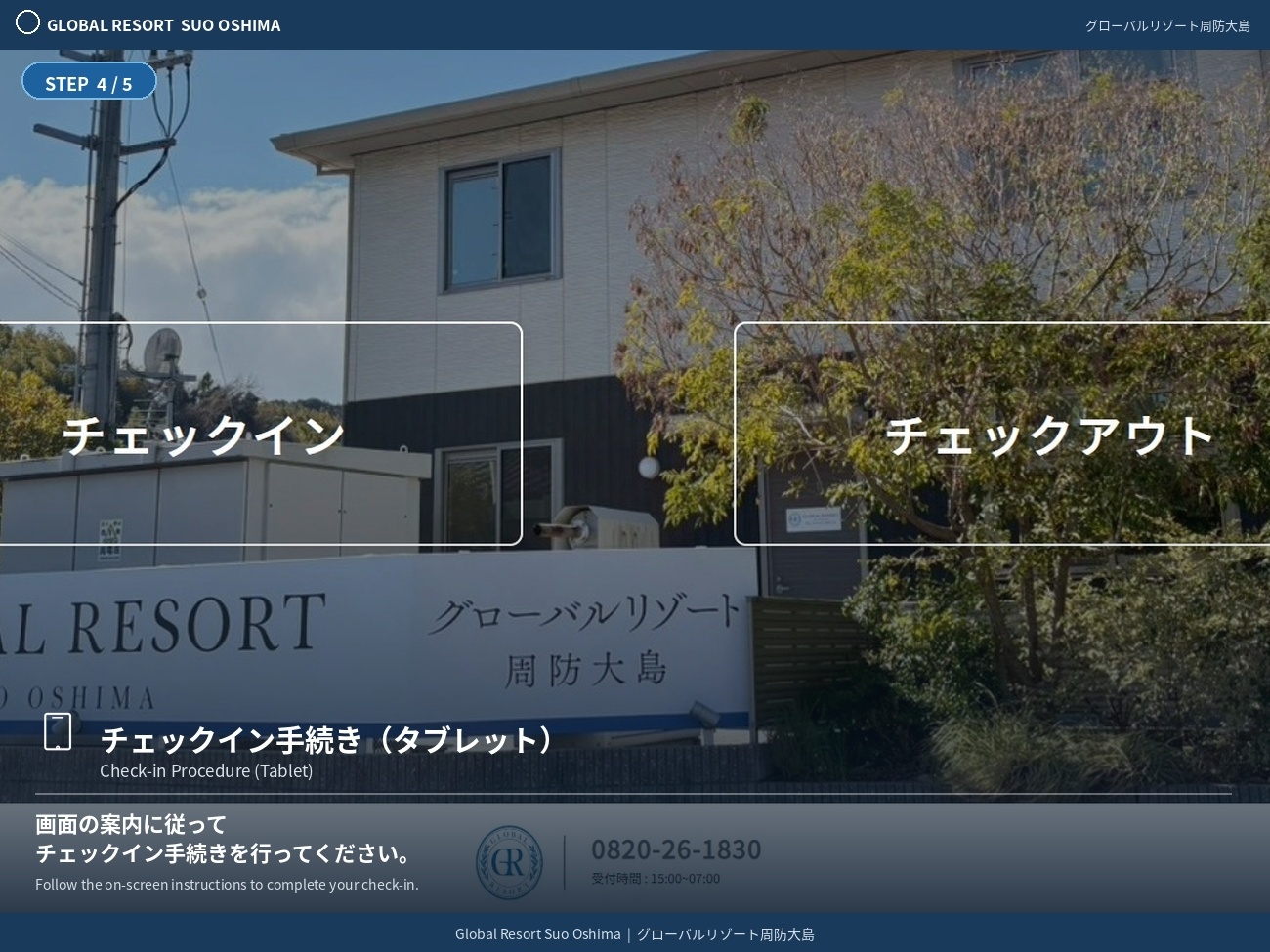Click the circle logo beside GLOBAL RESORT
Screen dimensions: 1270x952
27,22
